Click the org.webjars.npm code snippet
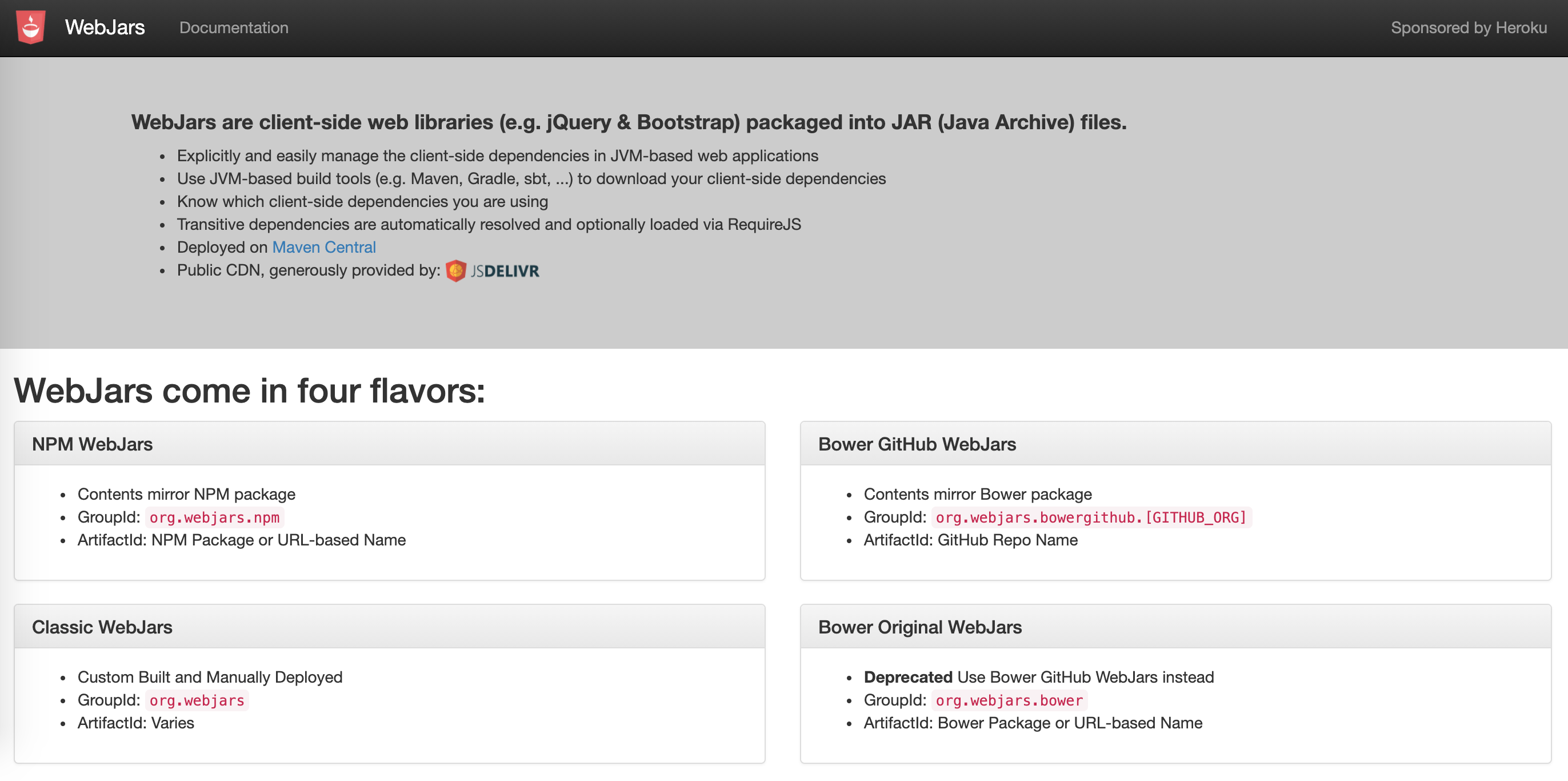The height and width of the screenshot is (781, 1568). [x=214, y=517]
